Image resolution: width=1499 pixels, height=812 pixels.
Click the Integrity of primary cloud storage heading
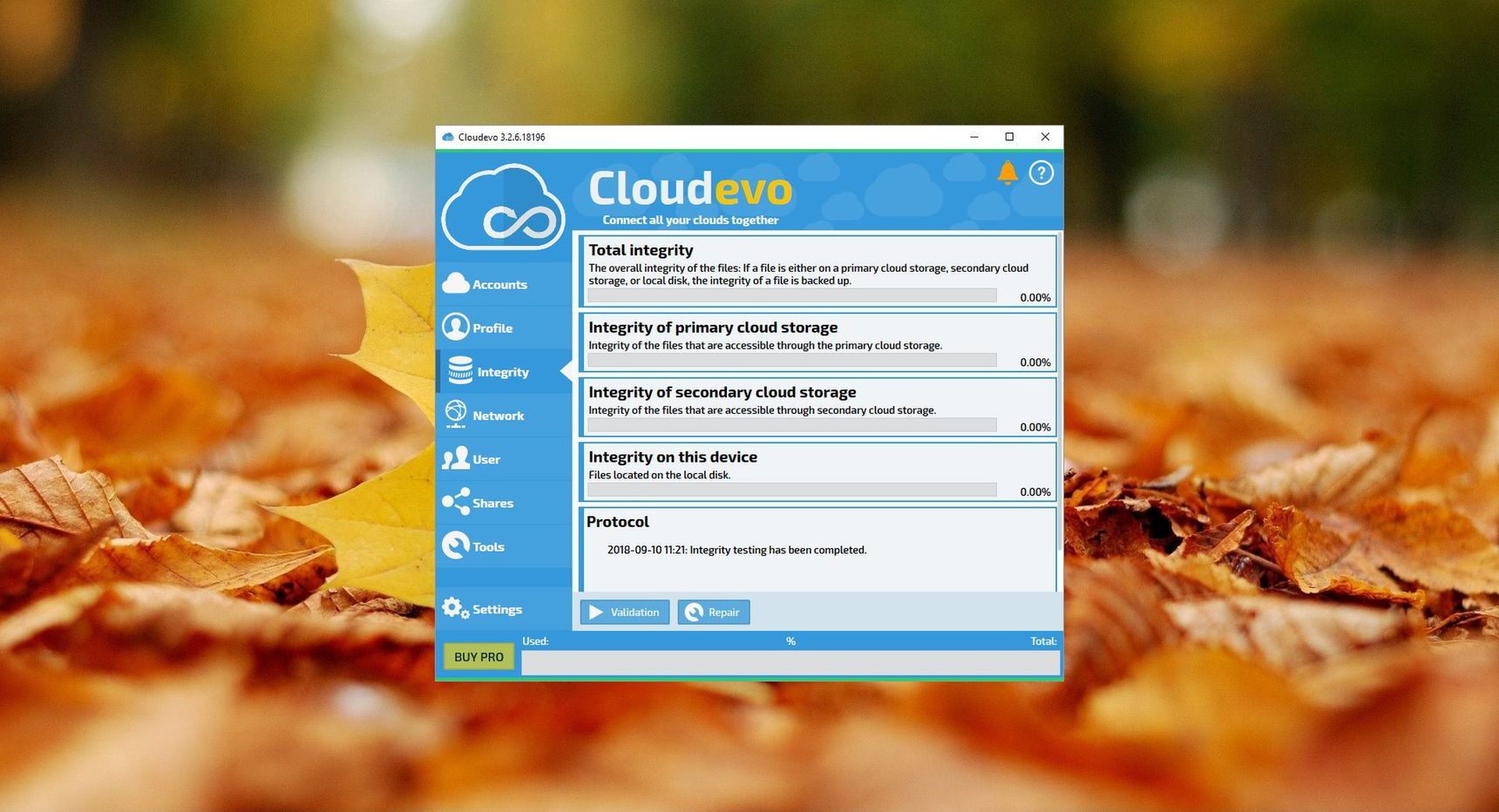click(713, 328)
